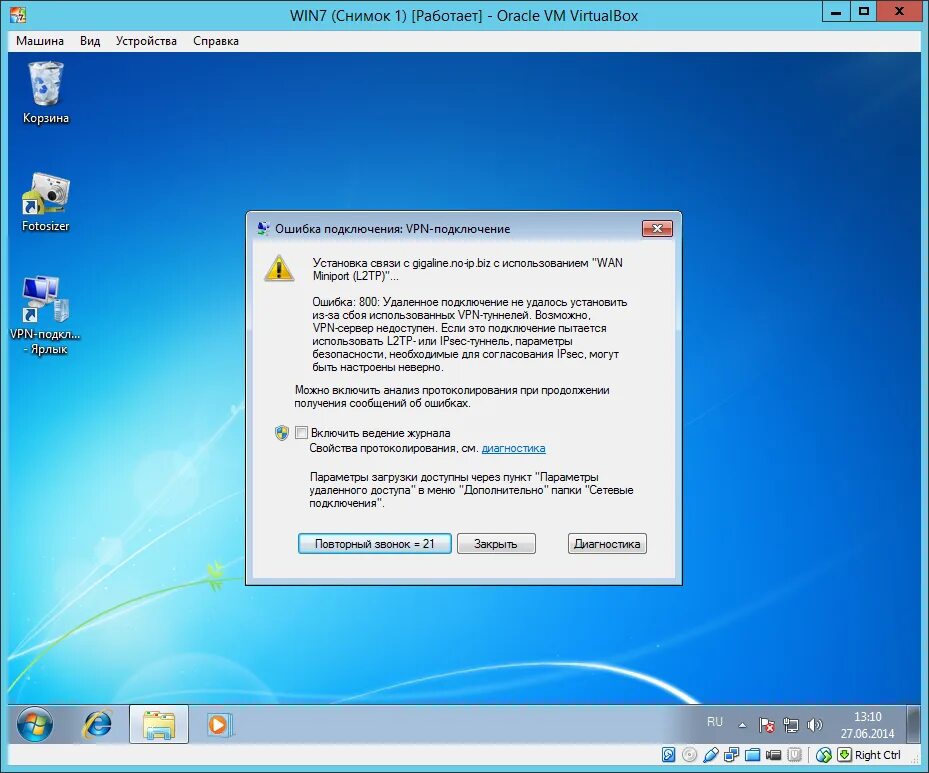Click Повторный звонок = 21 button
This screenshot has height=773, width=929.
point(374,544)
